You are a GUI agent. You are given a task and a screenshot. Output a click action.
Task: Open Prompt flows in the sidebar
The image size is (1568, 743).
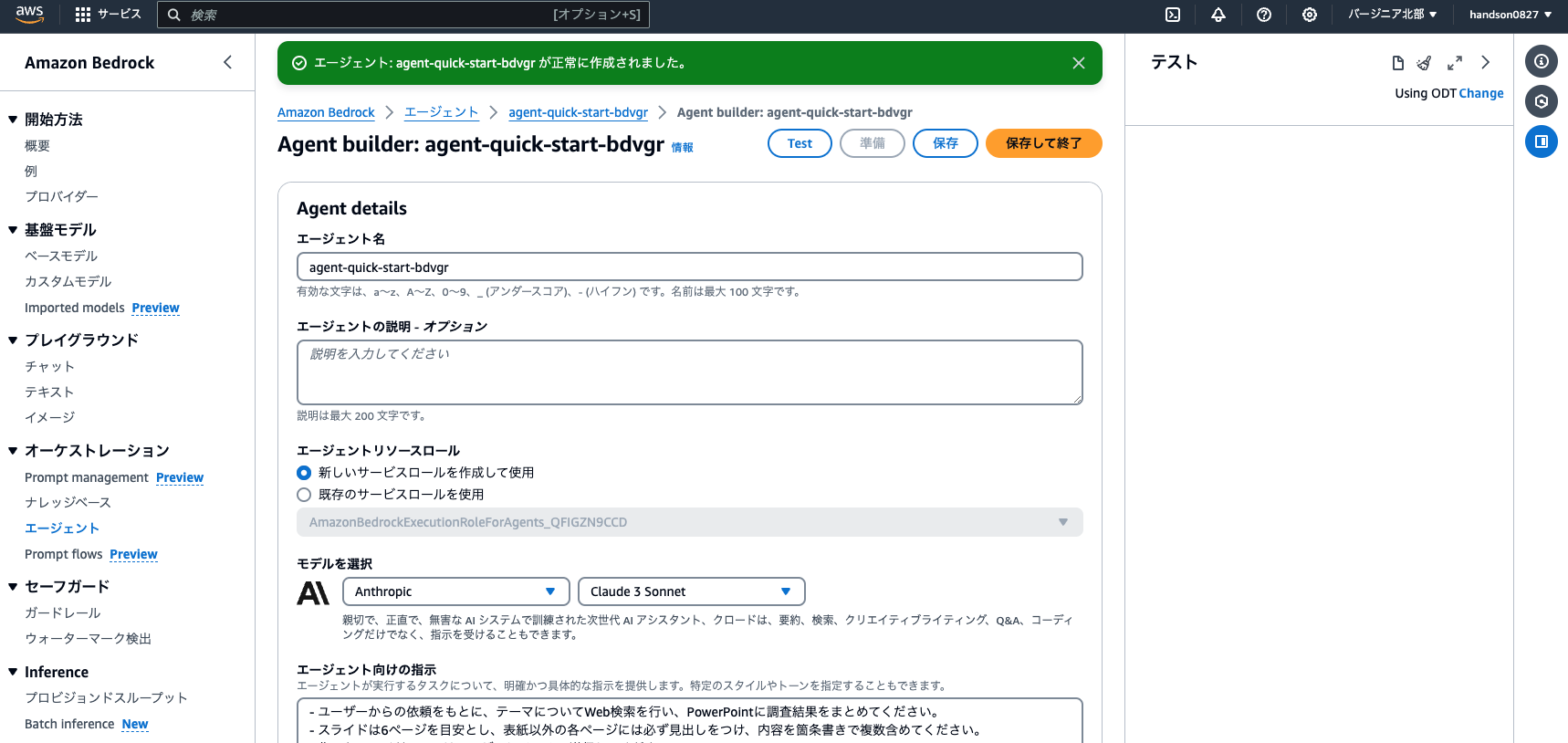point(64,554)
